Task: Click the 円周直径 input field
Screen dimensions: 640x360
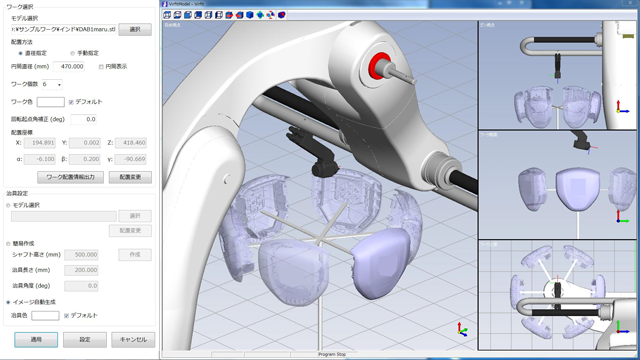Action: (69, 67)
